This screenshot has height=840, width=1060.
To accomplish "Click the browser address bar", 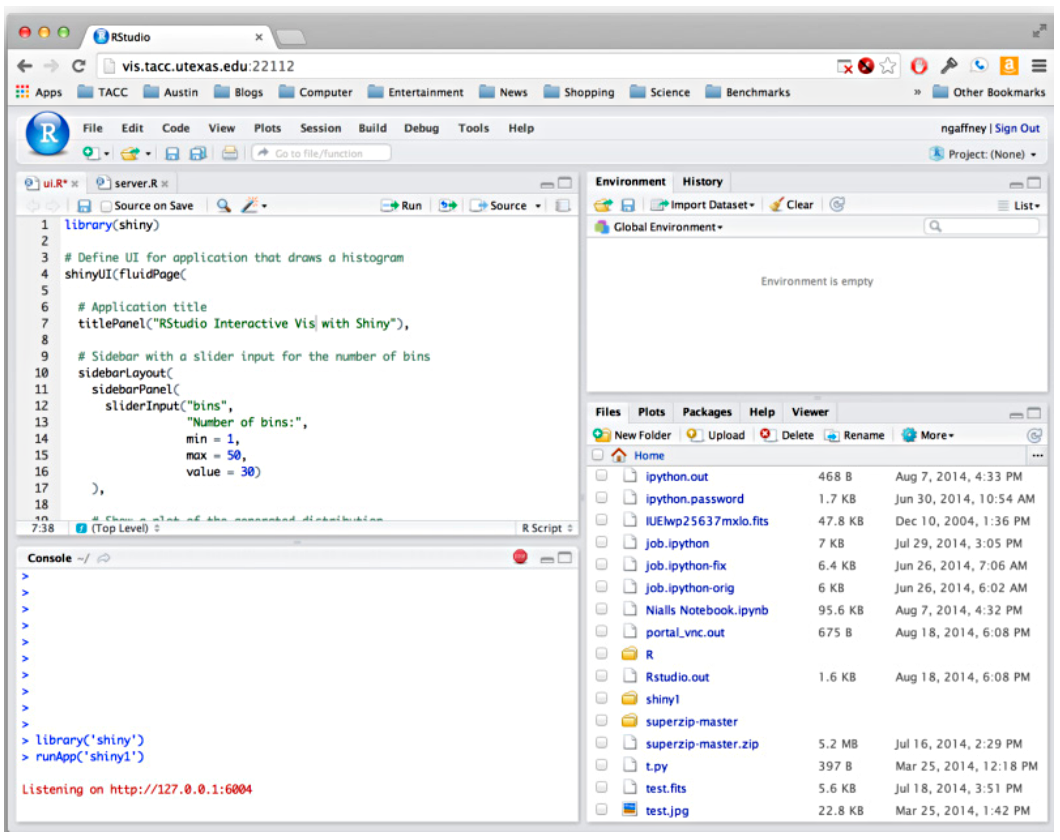I will pyautogui.click(x=466, y=66).
